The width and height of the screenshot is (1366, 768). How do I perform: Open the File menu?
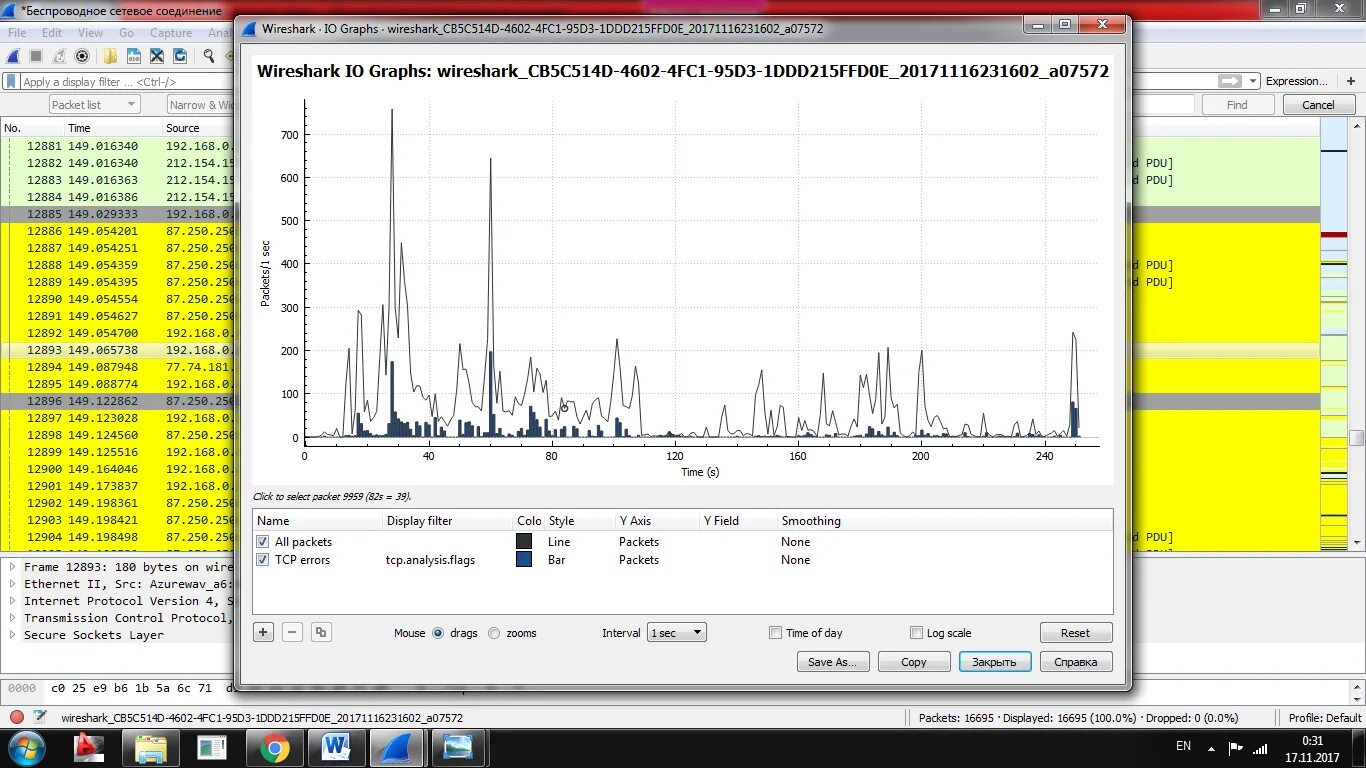[x=17, y=33]
